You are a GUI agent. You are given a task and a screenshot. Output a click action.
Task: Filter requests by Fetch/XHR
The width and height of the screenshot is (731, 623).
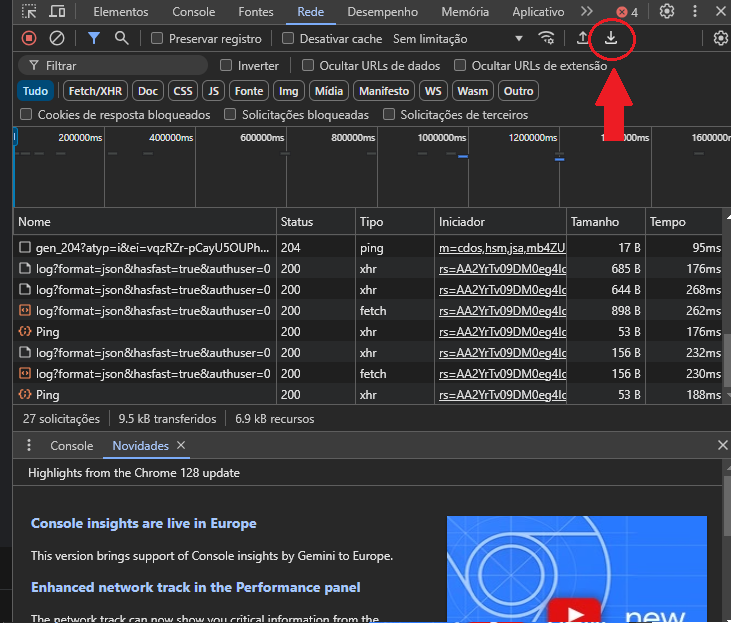click(95, 91)
